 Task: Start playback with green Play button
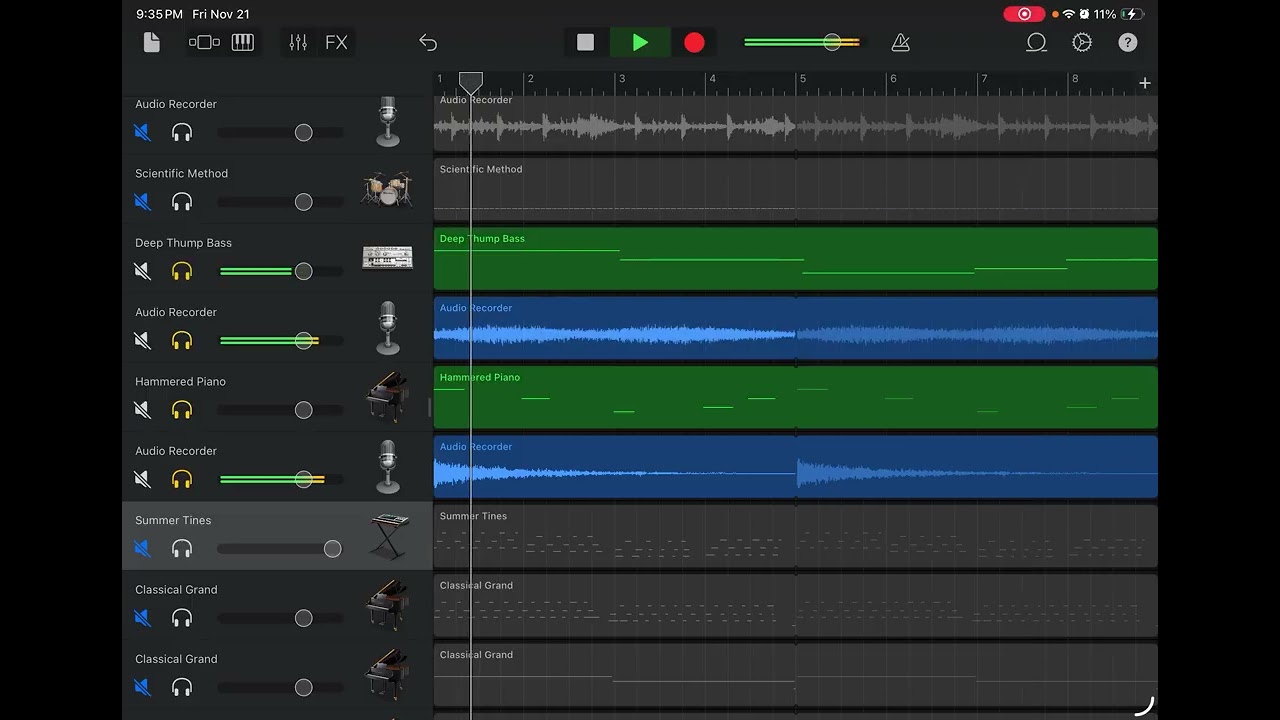(640, 42)
